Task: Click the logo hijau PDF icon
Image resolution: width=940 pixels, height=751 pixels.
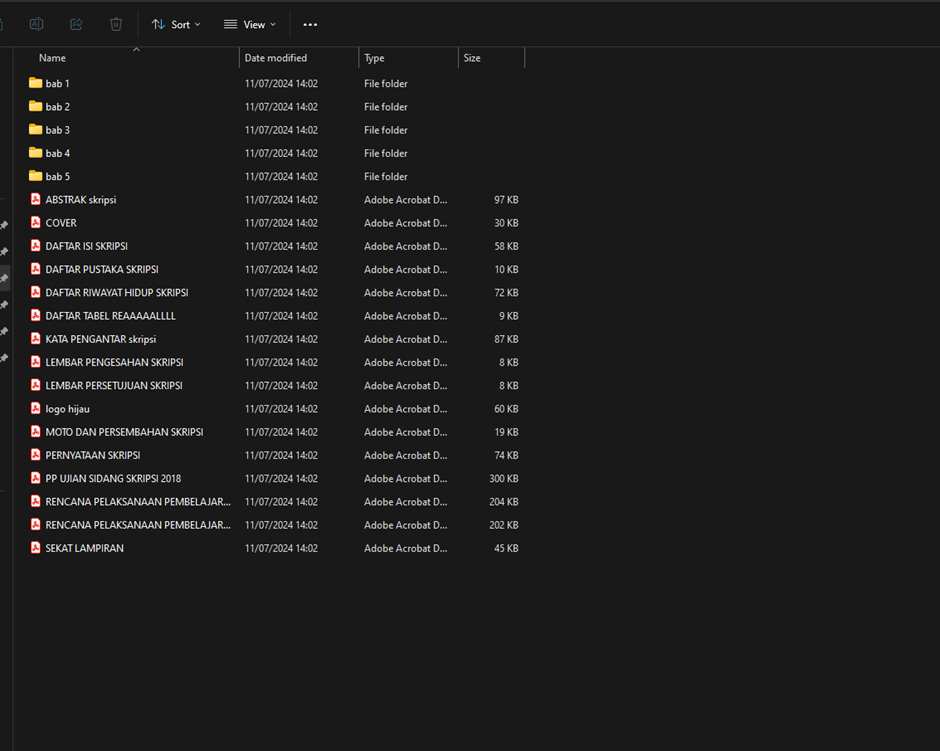Action: (36, 409)
